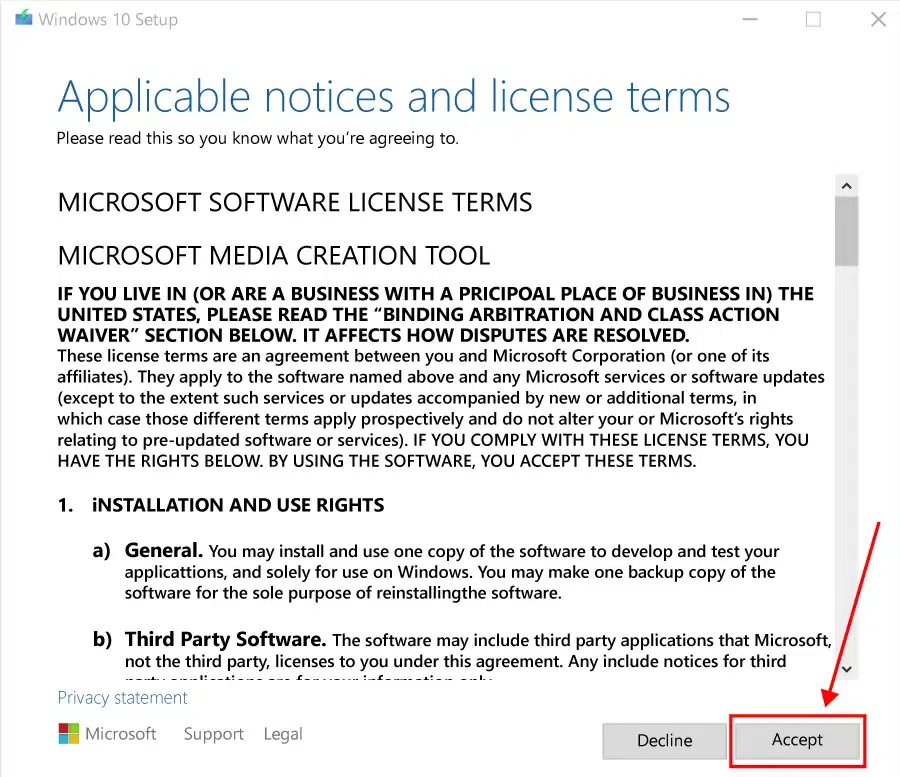
Task: Click the Windows 10 Setup title icon
Action: coord(24,18)
